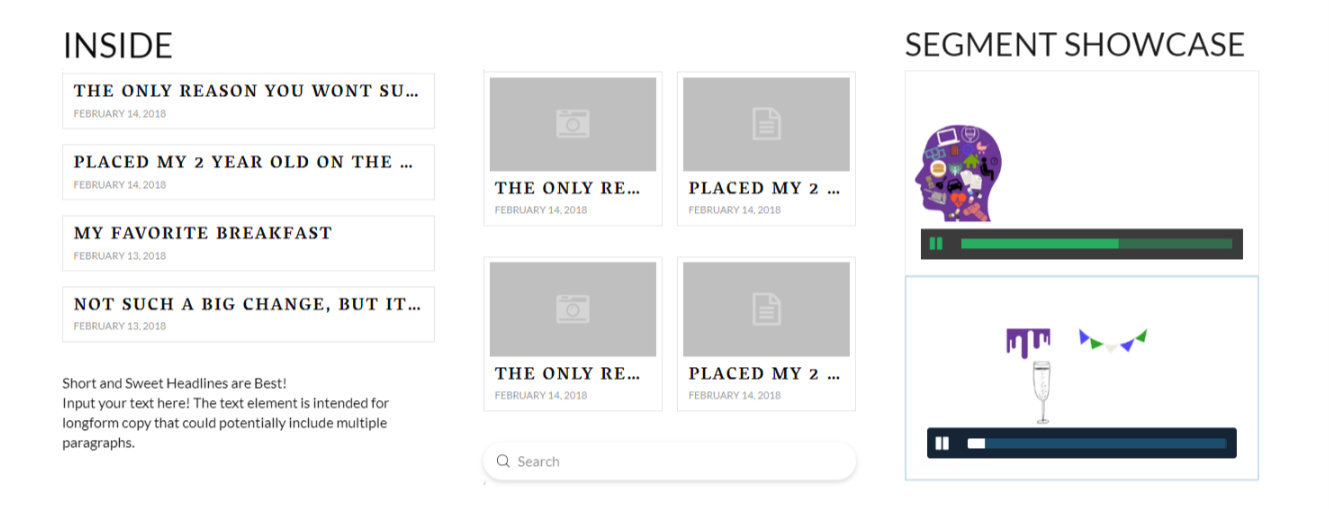Pause the green audio player
Image resolution: width=1329 pixels, height=509 pixels.
(936, 243)
